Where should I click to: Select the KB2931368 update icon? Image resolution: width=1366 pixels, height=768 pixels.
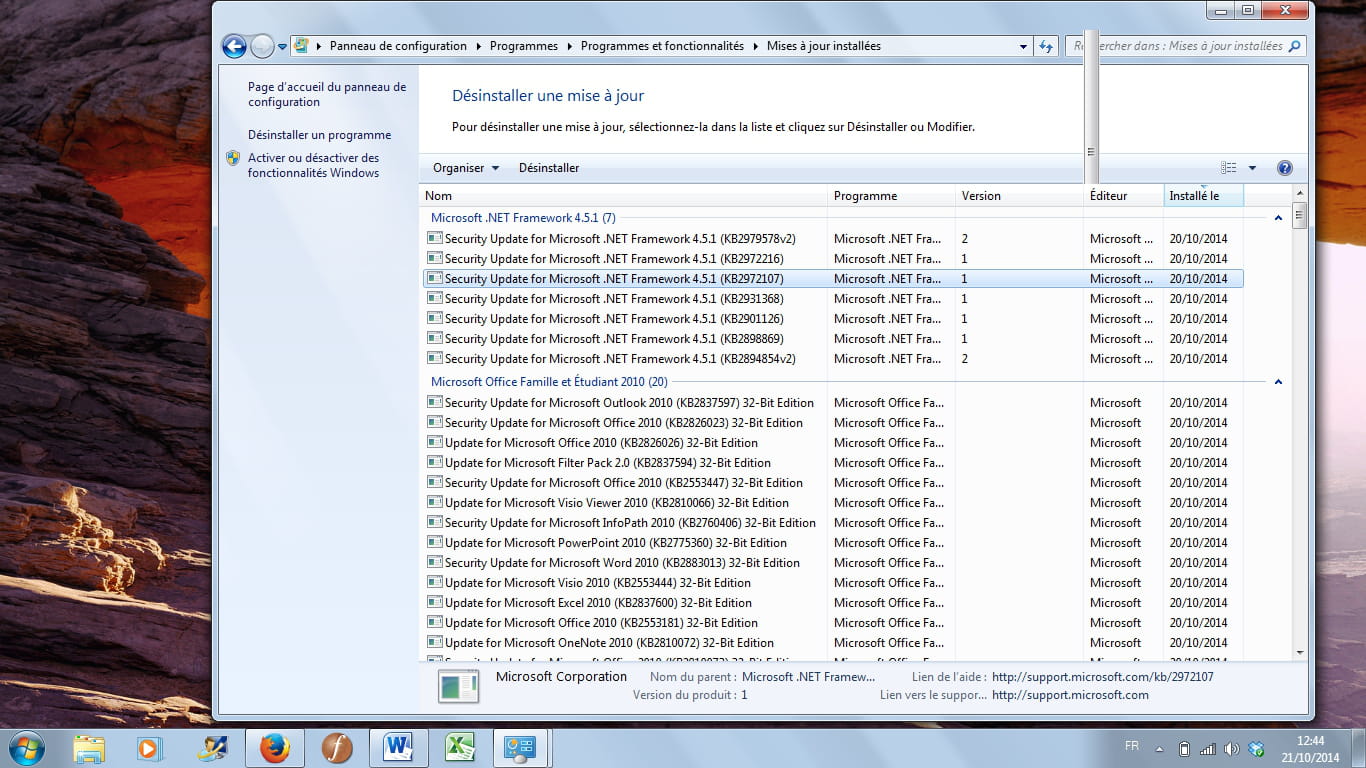click(434, 298)
